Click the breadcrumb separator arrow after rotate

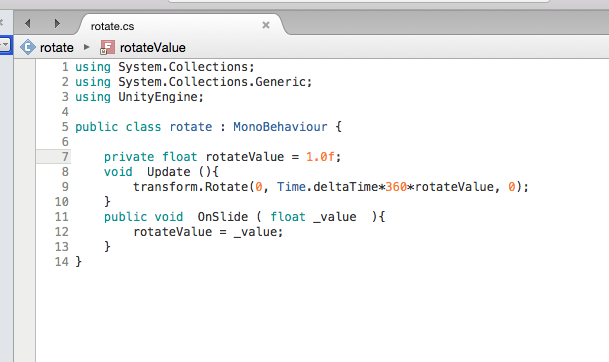tap(87, 47)
